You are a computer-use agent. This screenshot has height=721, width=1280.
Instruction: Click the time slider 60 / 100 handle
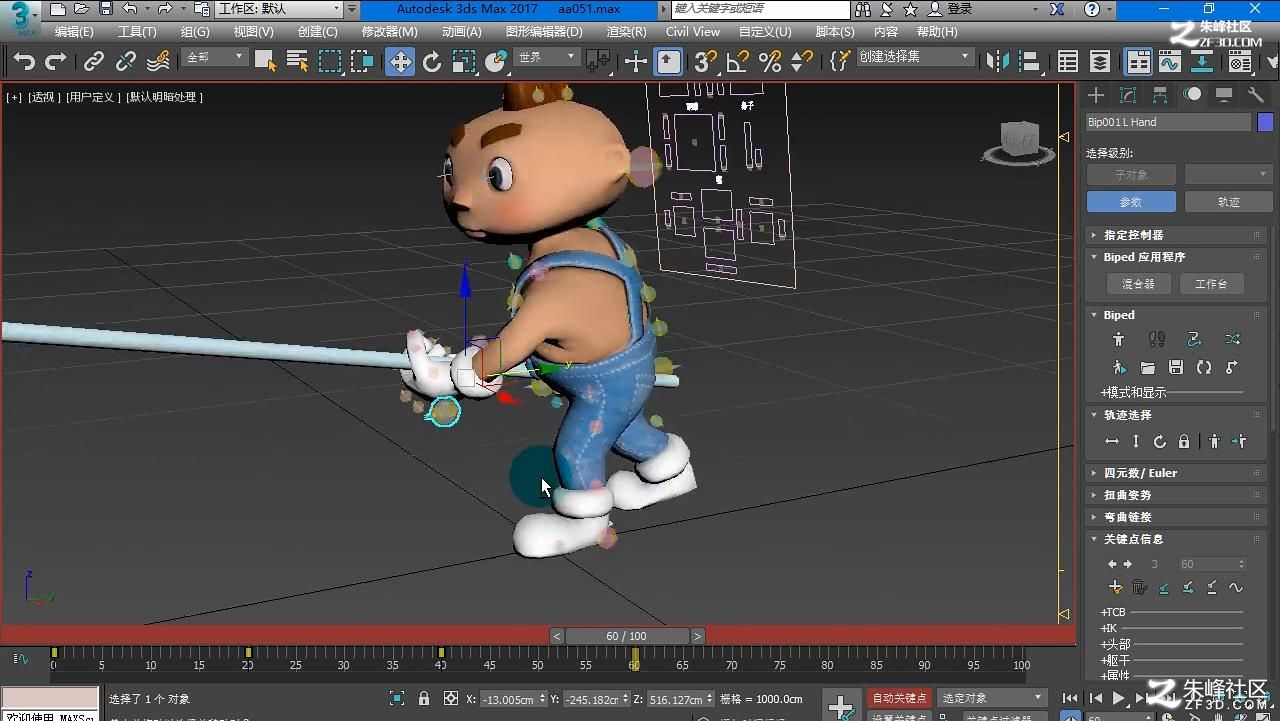[x=626, y=636]
